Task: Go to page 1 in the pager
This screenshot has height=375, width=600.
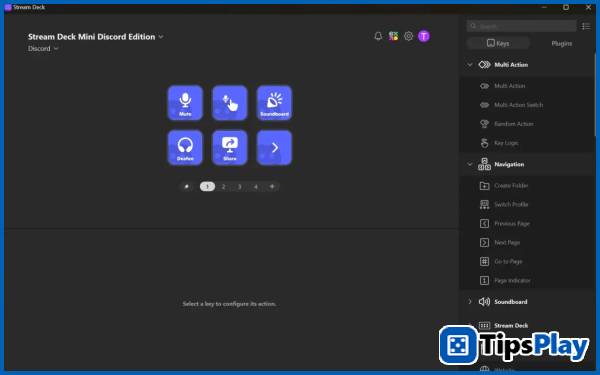Action: click(x=207, y=187)
